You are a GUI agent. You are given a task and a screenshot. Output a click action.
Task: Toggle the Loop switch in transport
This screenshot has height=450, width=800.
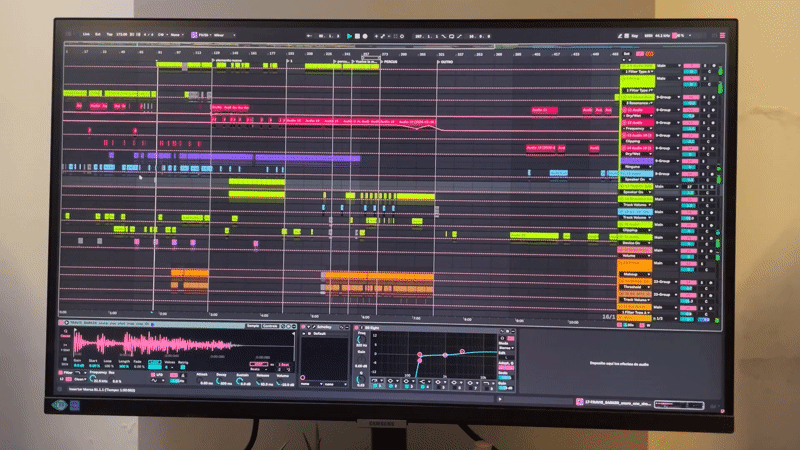tap(452, 36)
